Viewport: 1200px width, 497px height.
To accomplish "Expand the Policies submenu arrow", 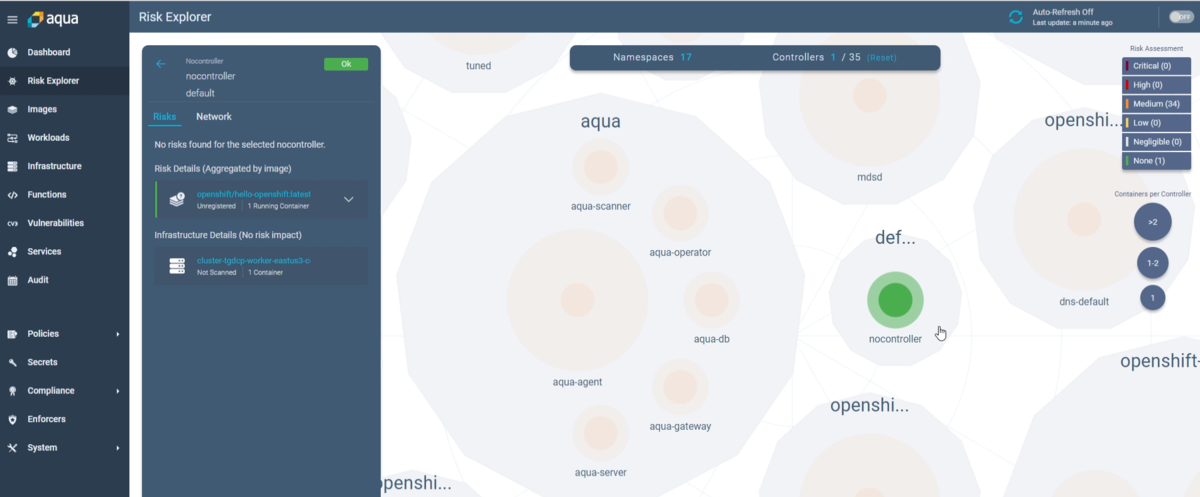I will click(x=118, y=334).
